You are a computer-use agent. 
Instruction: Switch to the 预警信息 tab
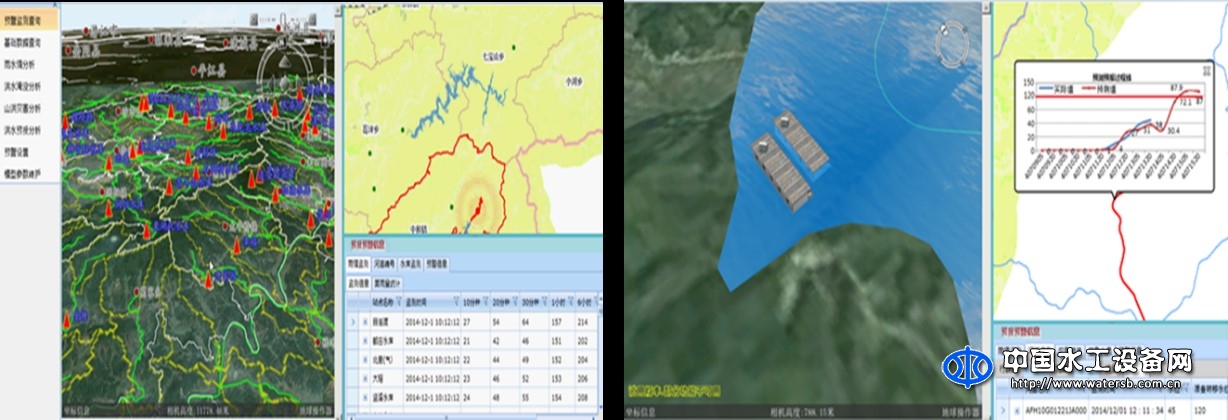437,264
